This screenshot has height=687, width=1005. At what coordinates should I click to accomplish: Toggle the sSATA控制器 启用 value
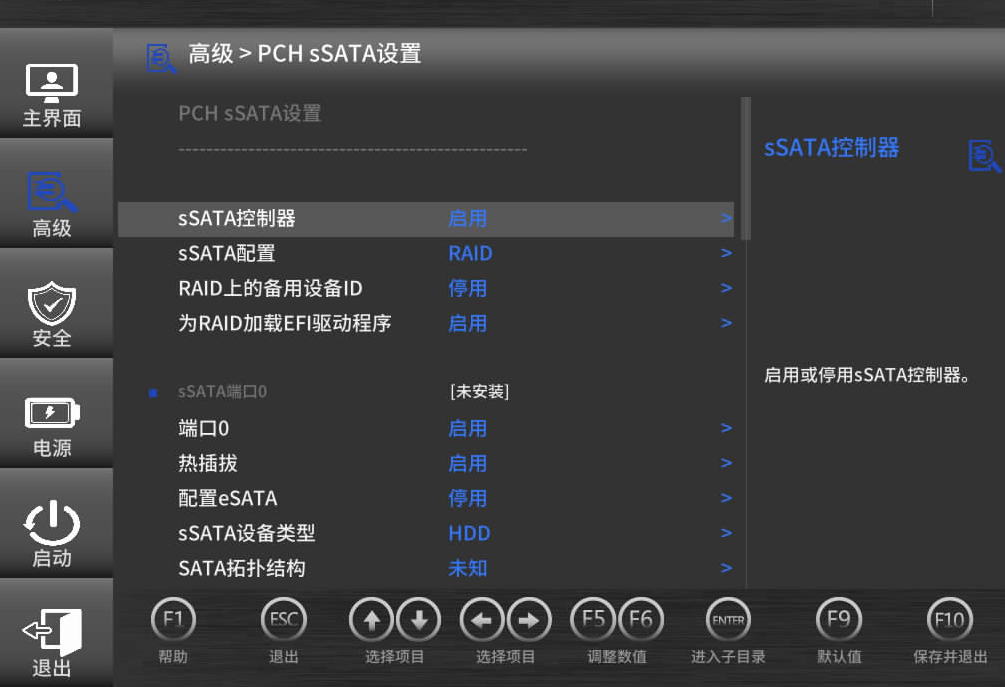[x=467, y=219]
